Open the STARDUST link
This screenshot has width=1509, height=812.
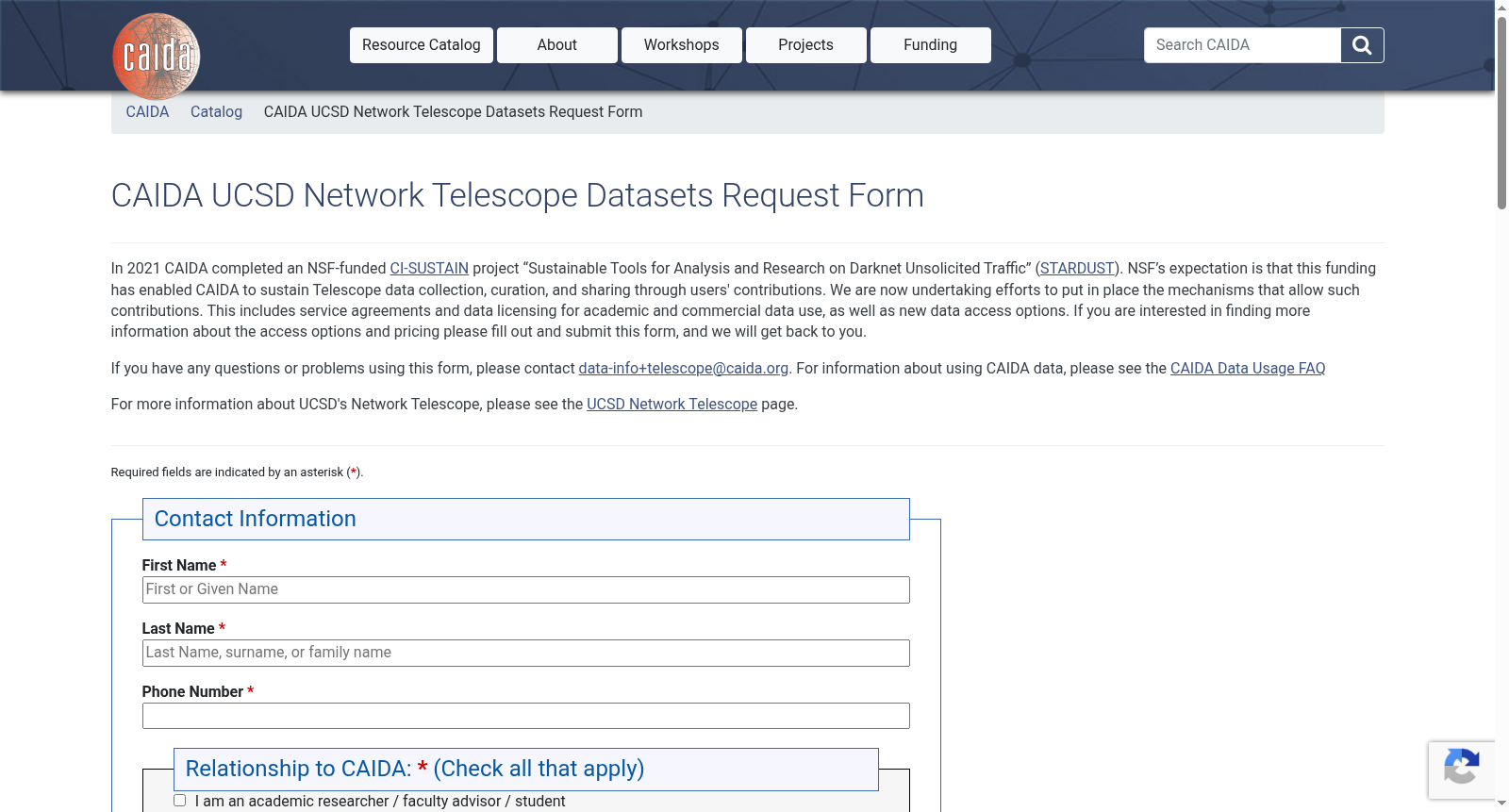[1078, 269]
